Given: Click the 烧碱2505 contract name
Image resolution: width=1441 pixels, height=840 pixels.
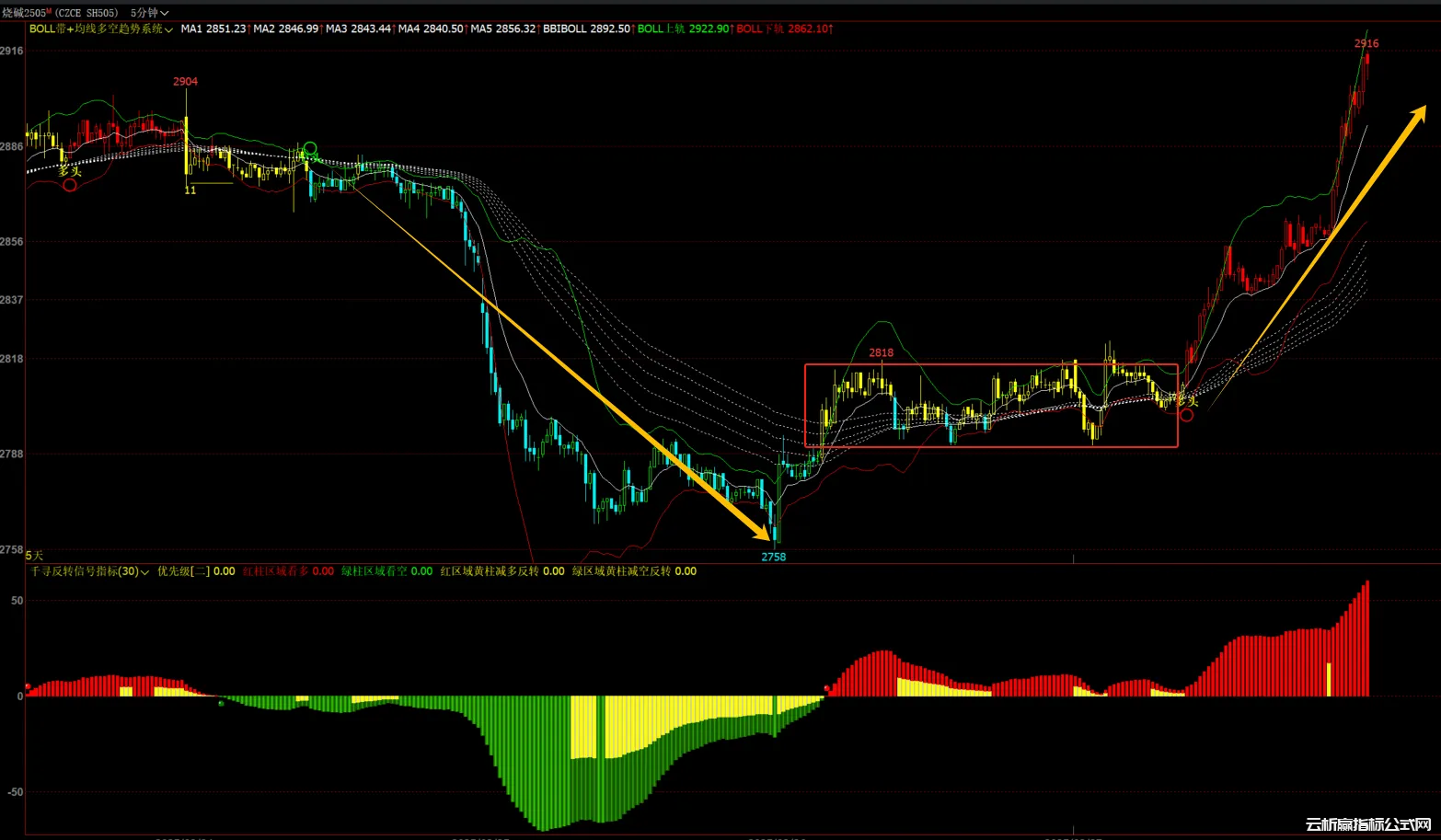Looking at the screenshot, I should pyautogui.click(x=22, y=13).
